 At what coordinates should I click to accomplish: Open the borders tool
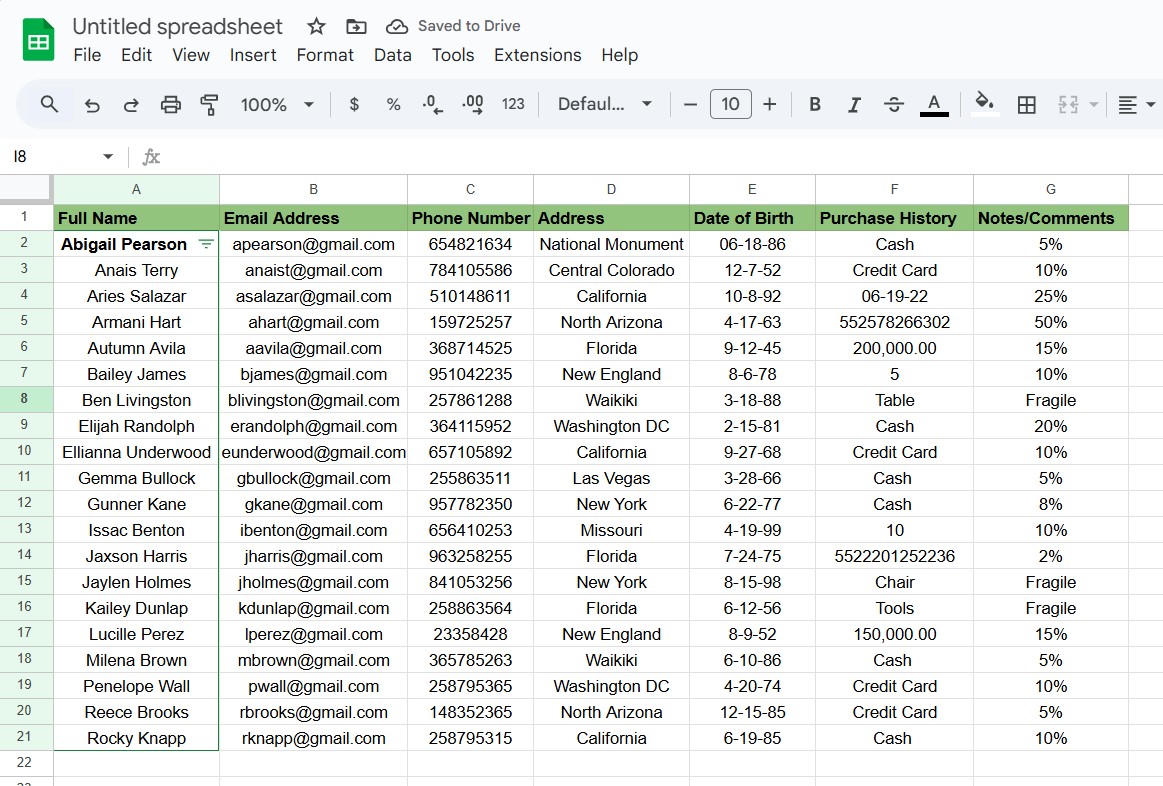(x=1027, y=105)
